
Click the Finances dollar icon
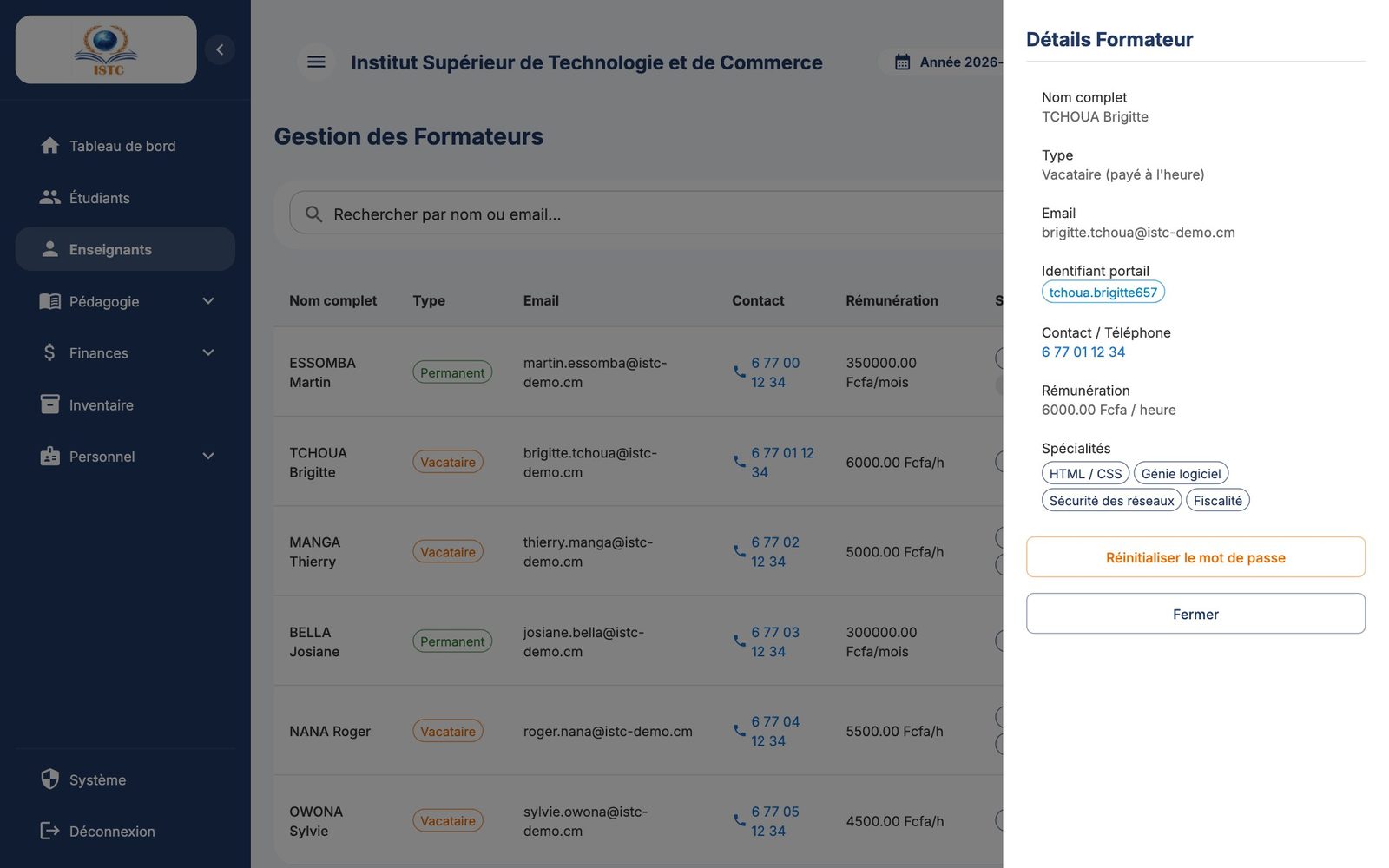pos(49,352)
